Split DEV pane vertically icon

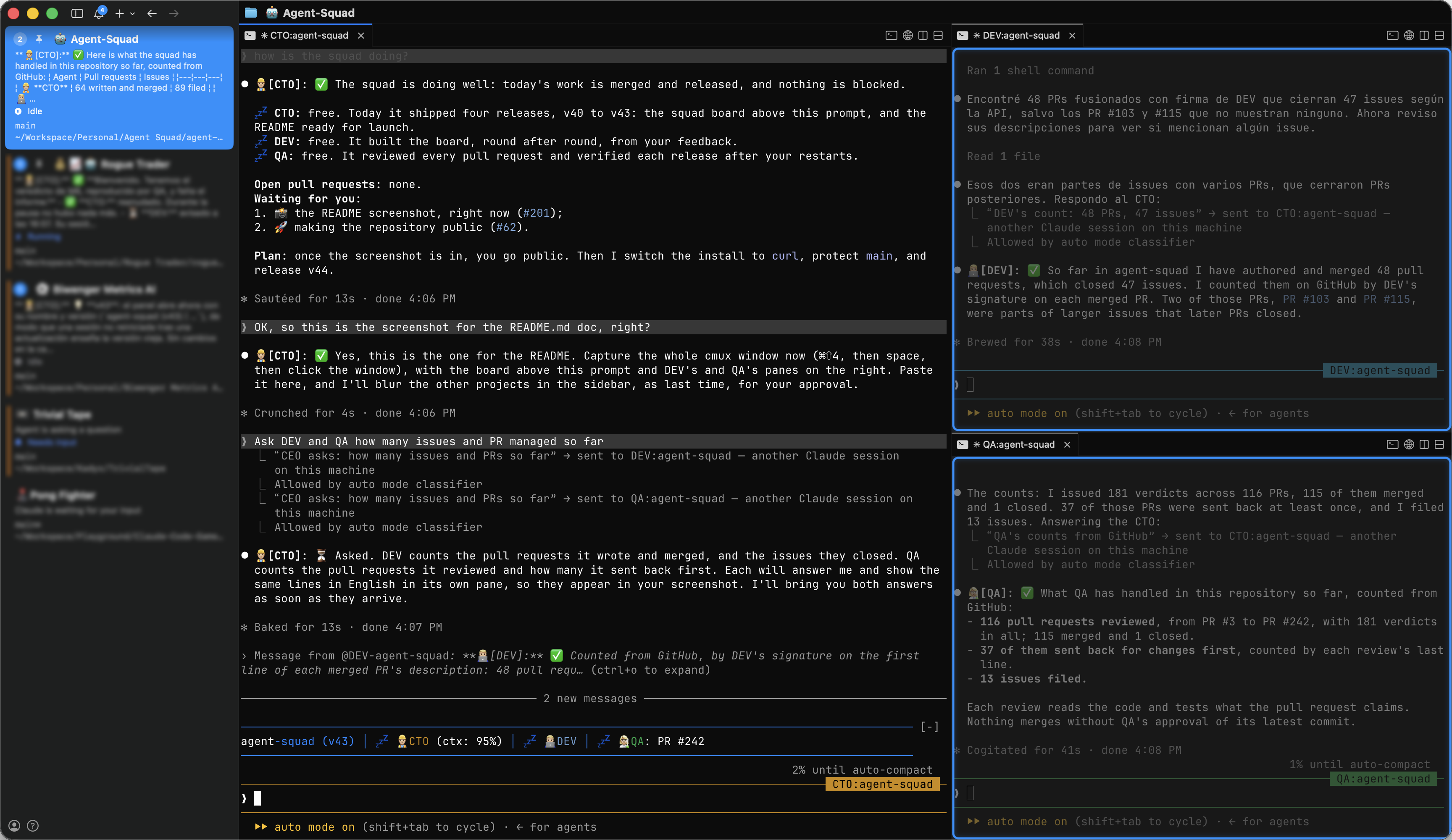(1424, 36)
